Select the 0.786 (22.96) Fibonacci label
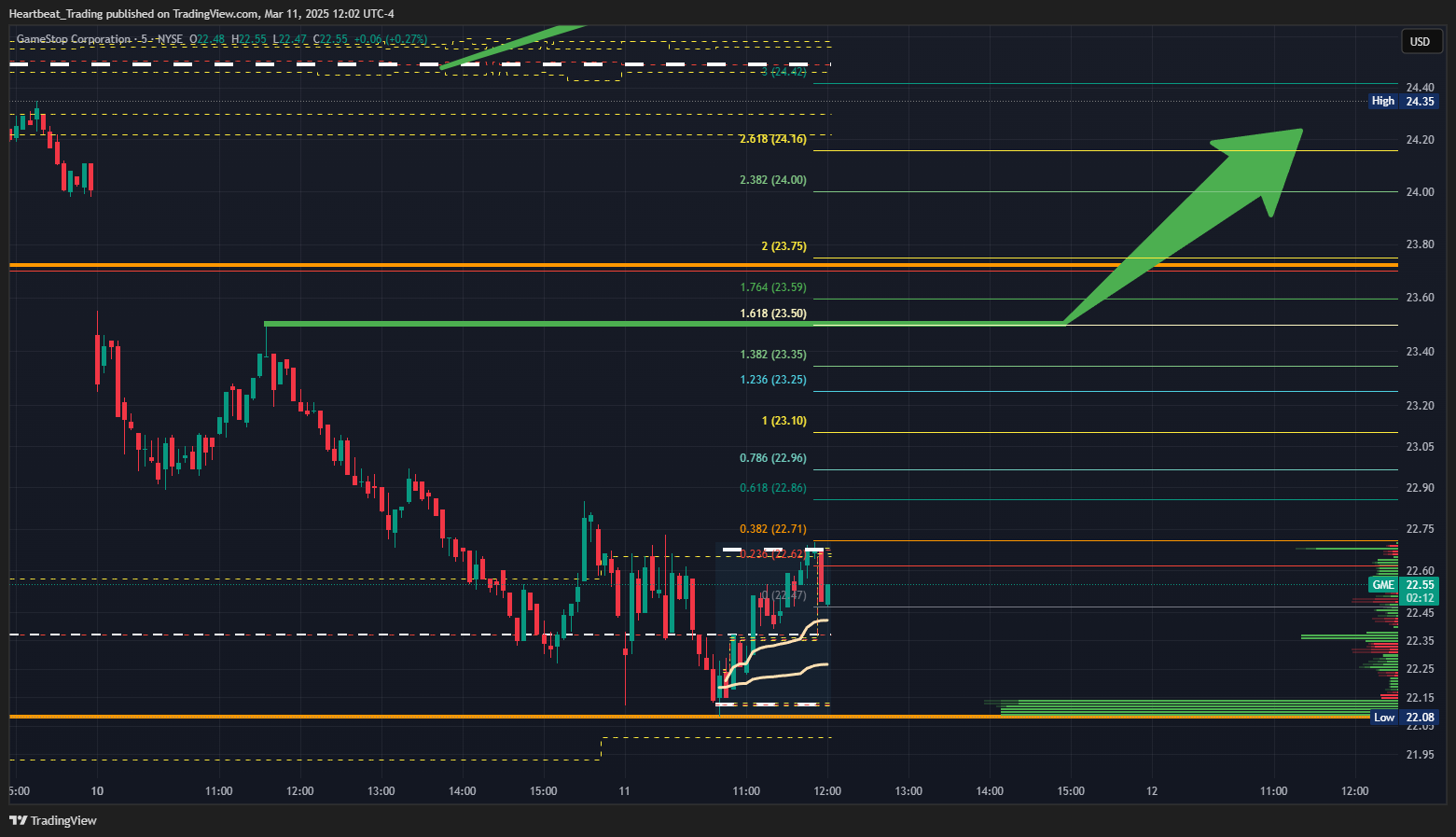The height and width of the screenshot is (837, 1456). point(773,458)
